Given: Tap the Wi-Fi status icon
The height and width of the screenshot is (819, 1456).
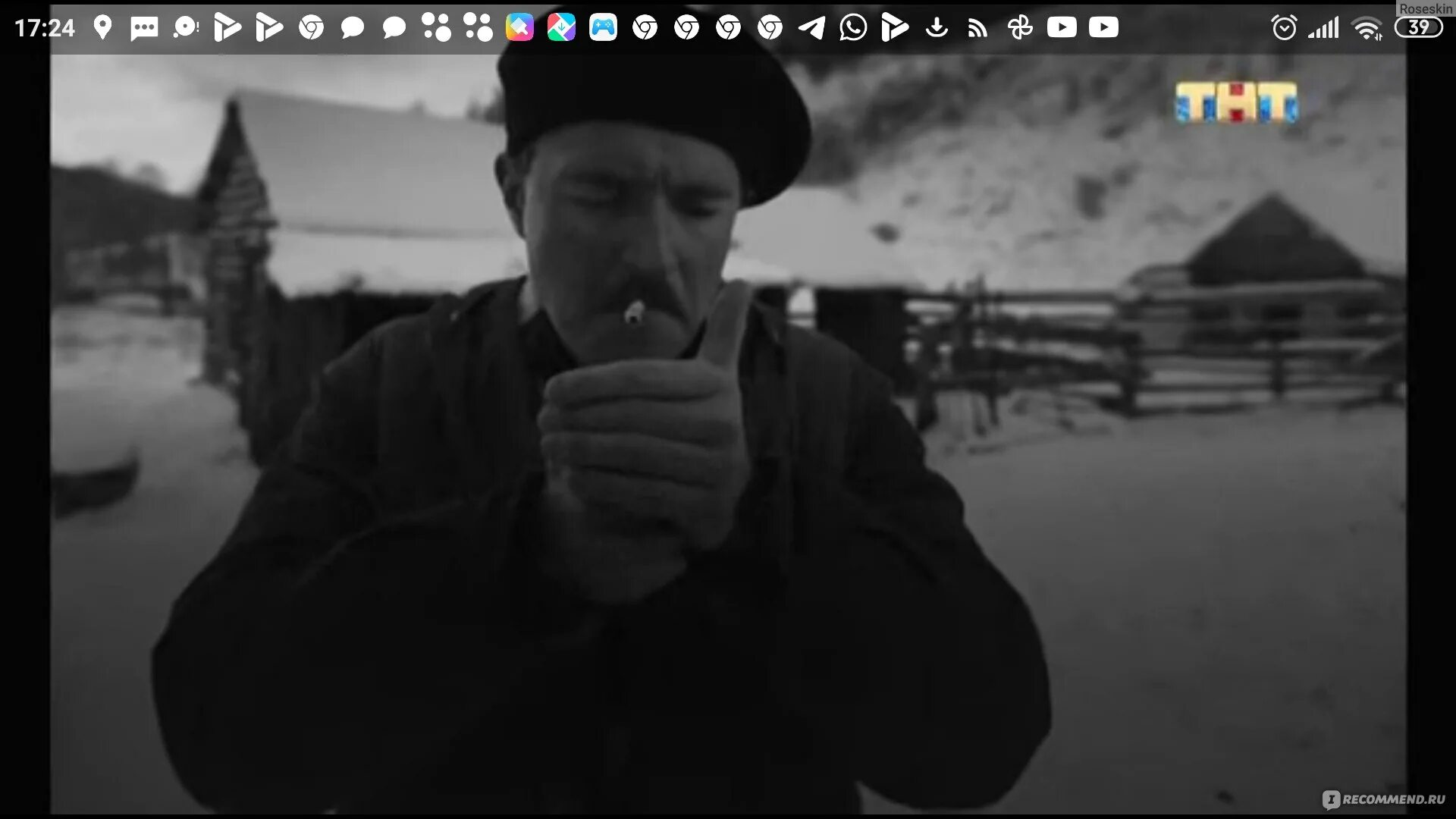Looking at the screenshot, I should point(1367,29).
